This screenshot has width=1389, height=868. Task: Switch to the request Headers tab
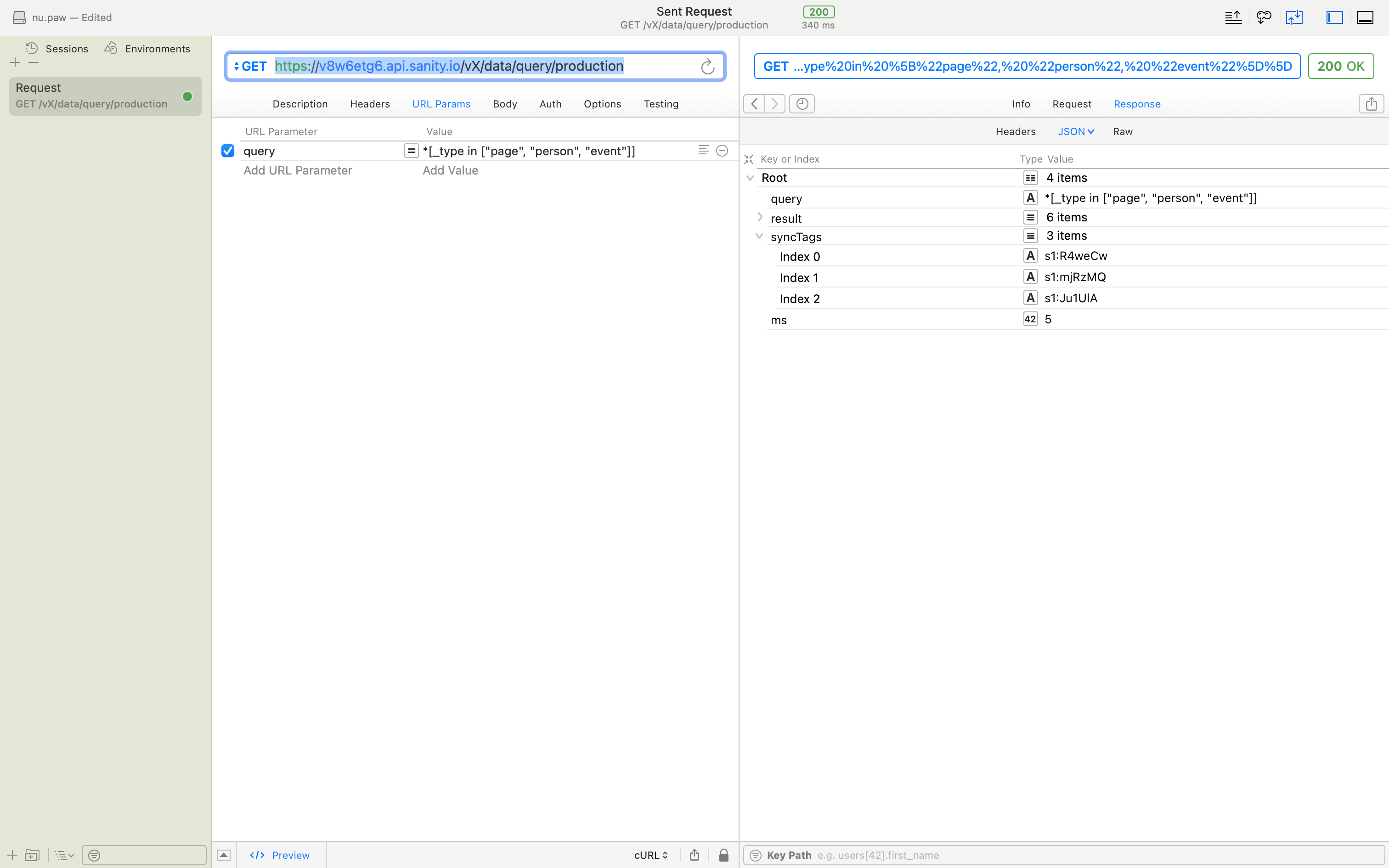click(x=370, y=104)
